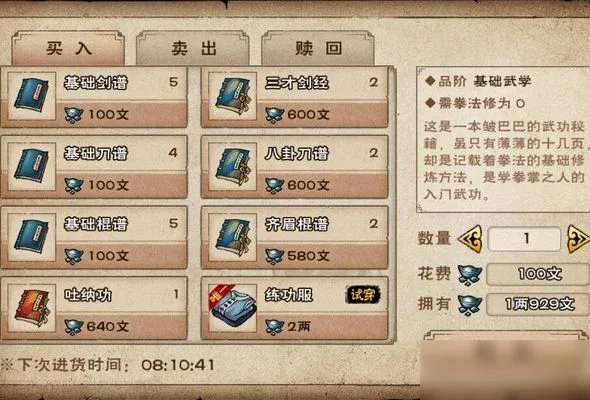
Task: Switch to the 赎回 tab
Action: pyautogui.click(x=318, y=48)
